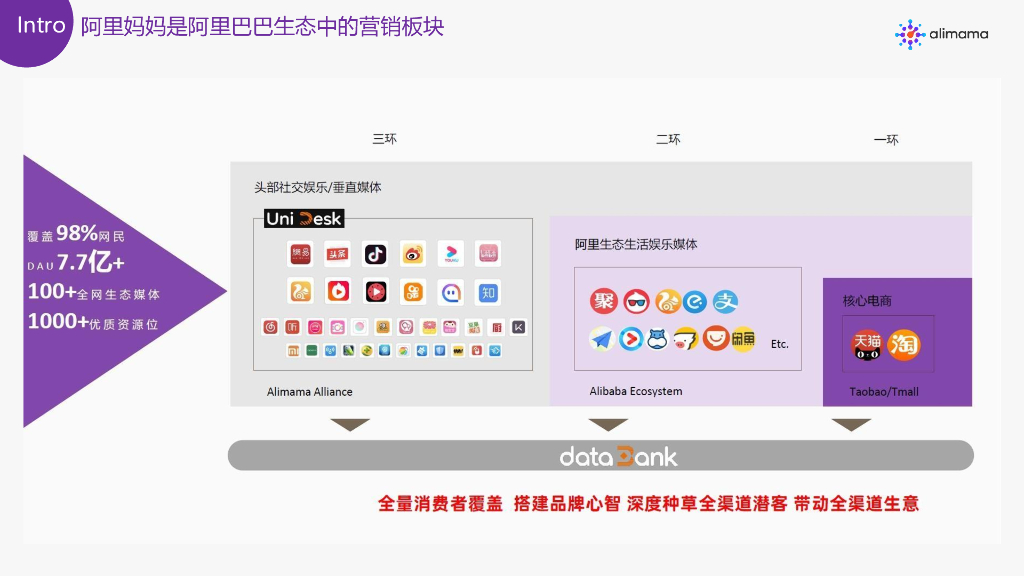
Task: Click the Douyin/TikTok music-note icon
Action: 376,254
